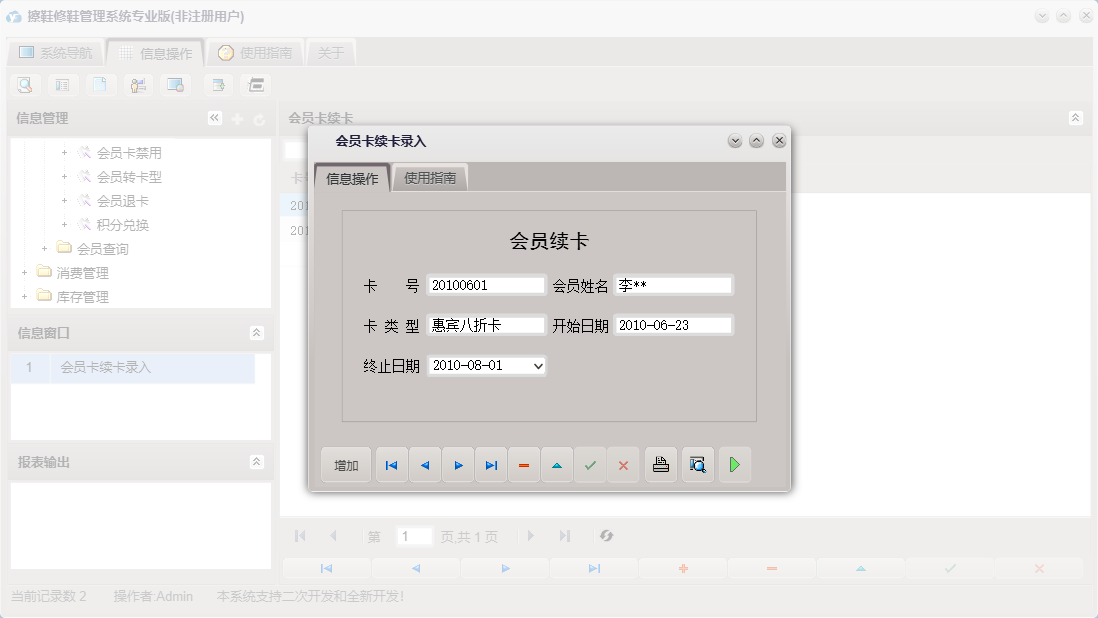Collapse the 信息管理 panel
Image resolution: width=1098 pixels, height=618 pixels.
(214, 117)
